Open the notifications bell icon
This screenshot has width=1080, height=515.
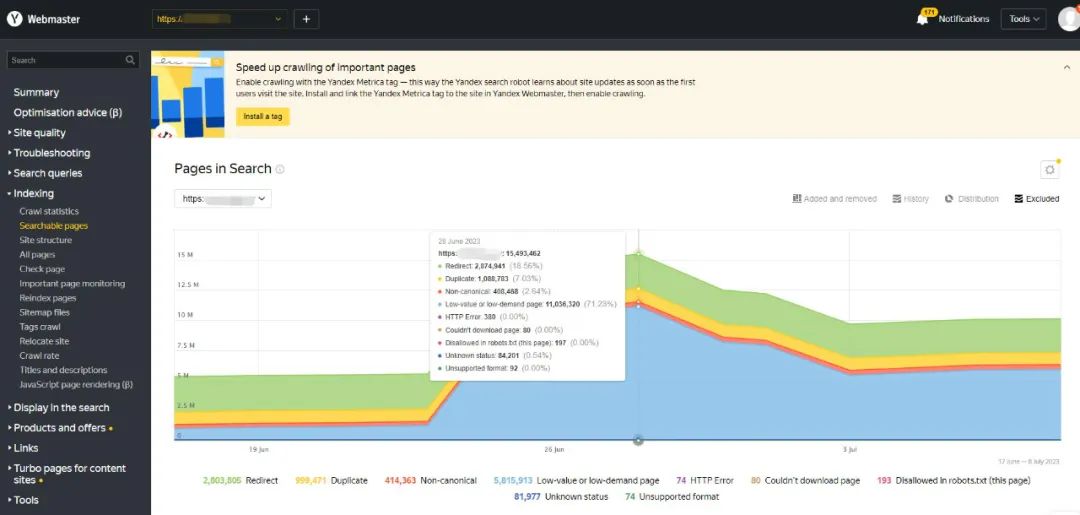coord(922,19)
